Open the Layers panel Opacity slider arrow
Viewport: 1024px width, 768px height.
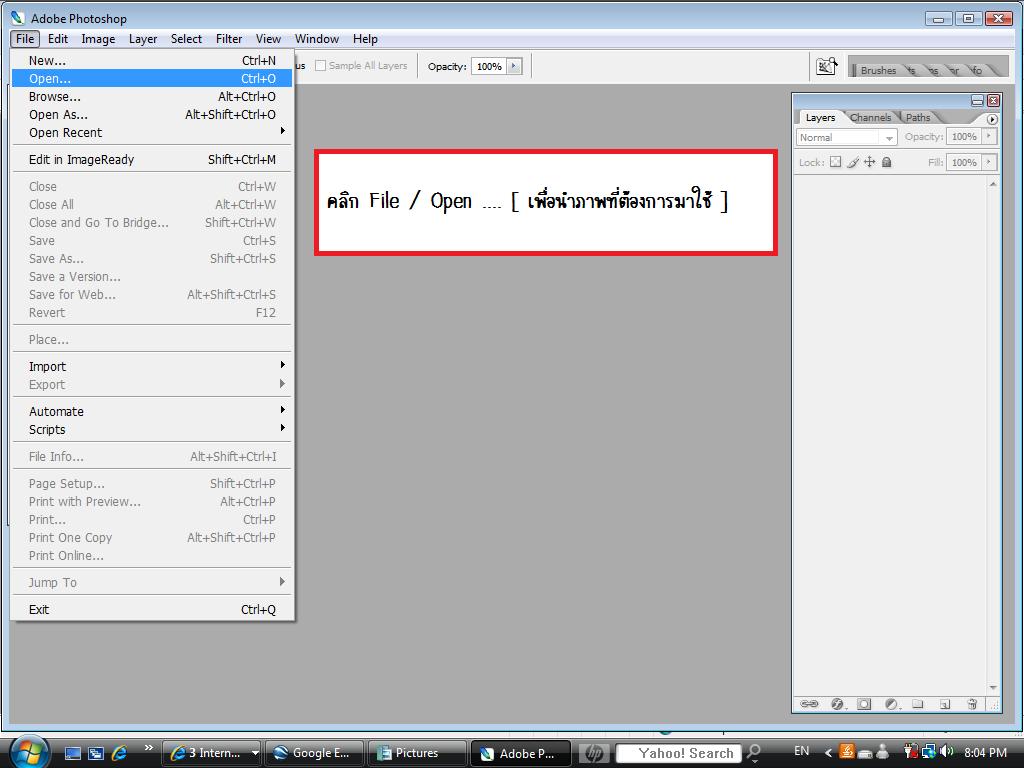pos(989,136)
